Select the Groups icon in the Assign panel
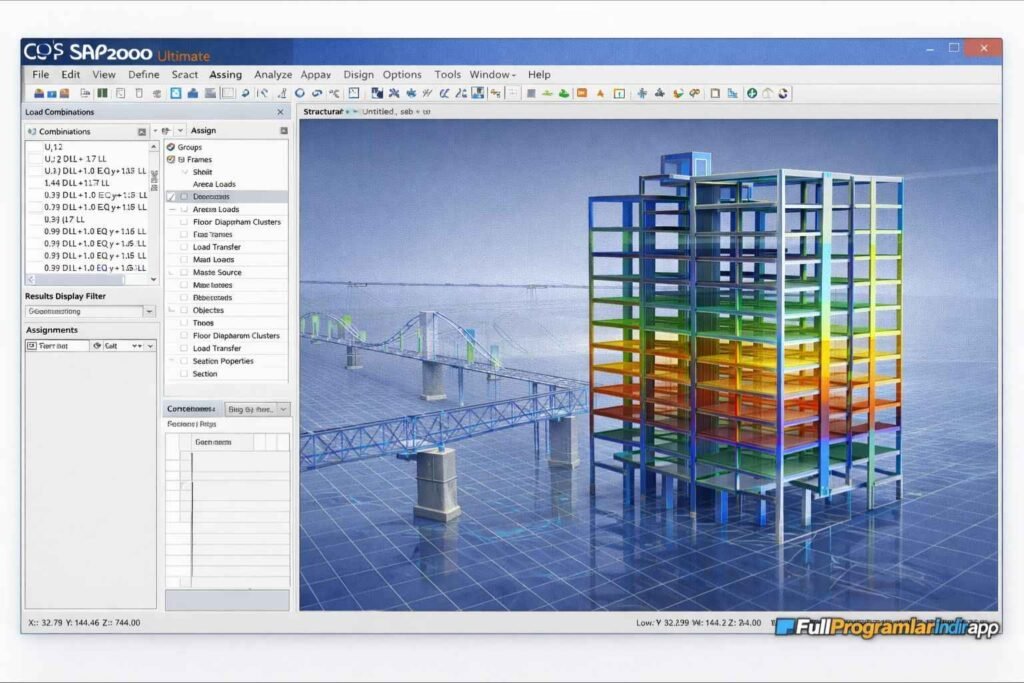Image resolution: width=1024 pixels, height=683 pixels. [x=173, y=146]
